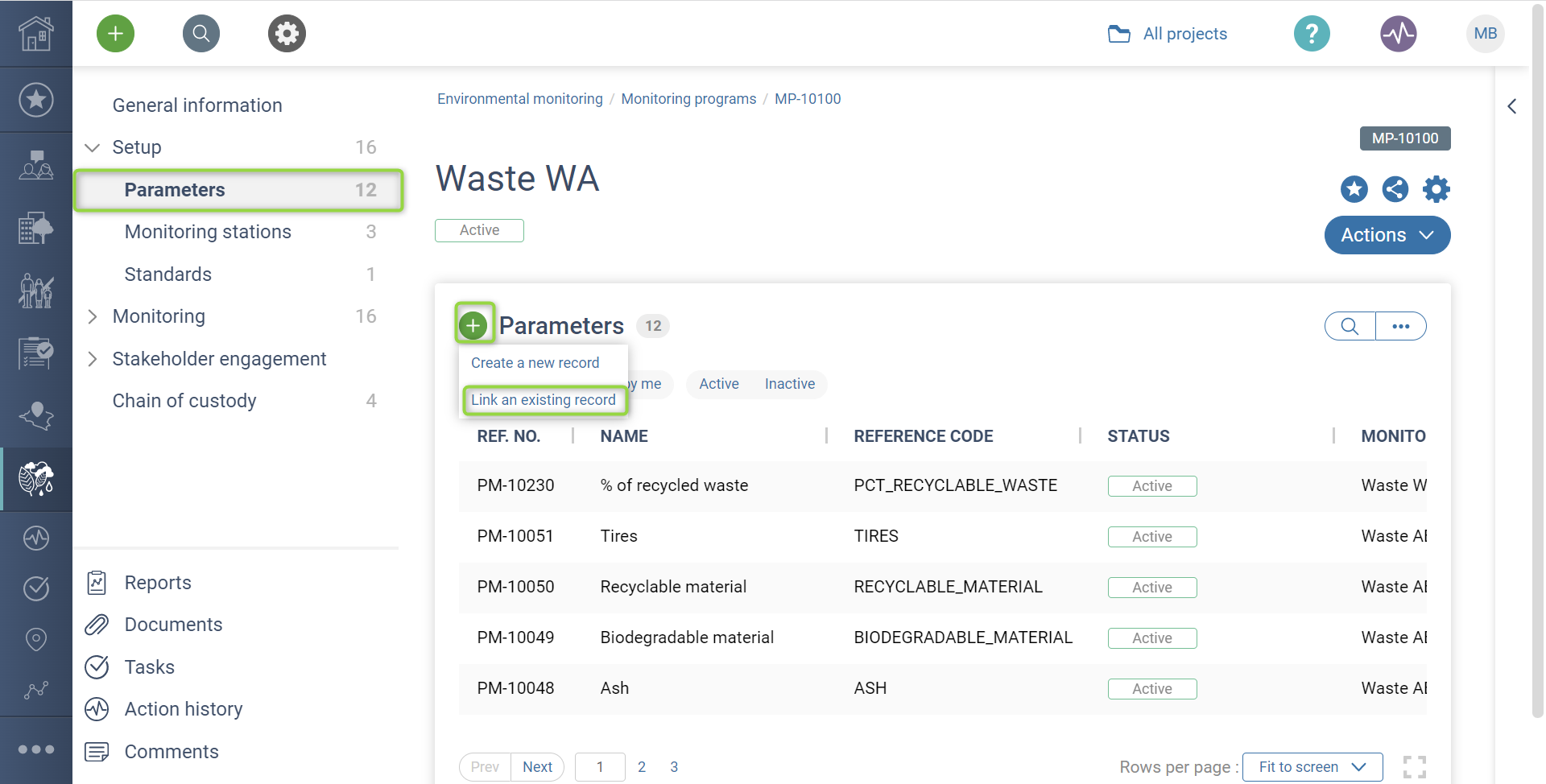Click the green add button in top bar
This screenshot has width=1546, height=784.
click(x=115, y=34)
